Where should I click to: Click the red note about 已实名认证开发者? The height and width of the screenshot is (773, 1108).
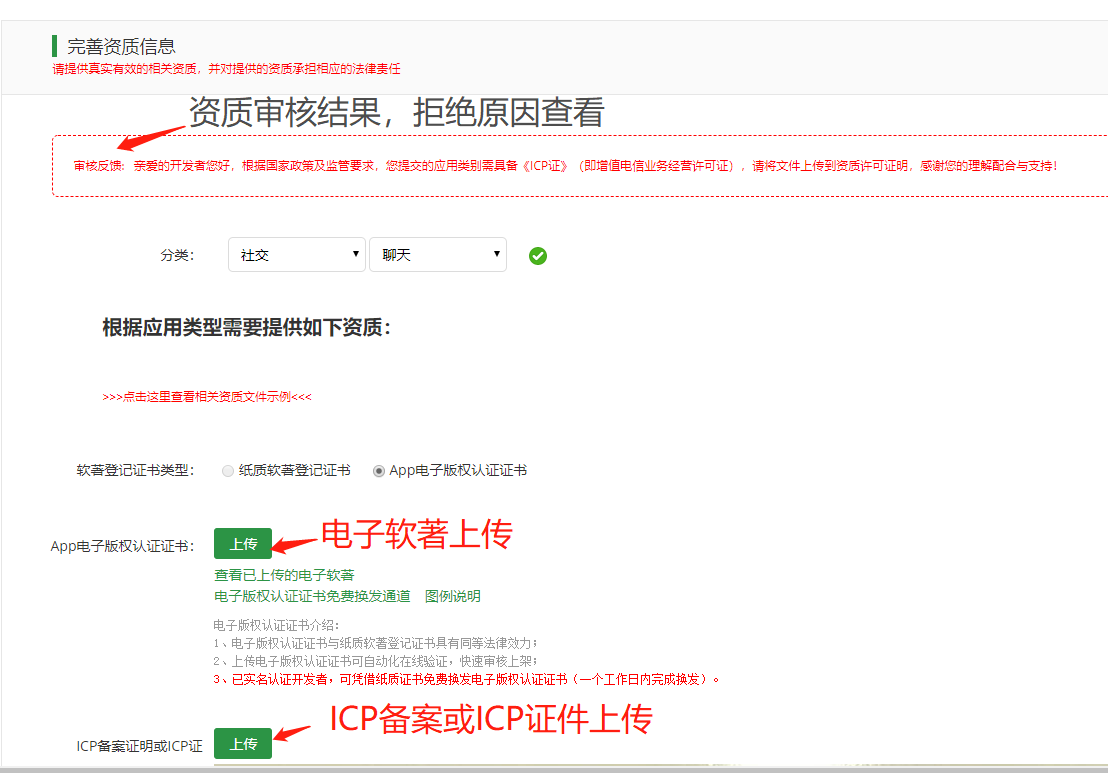(x=466, y=679)
